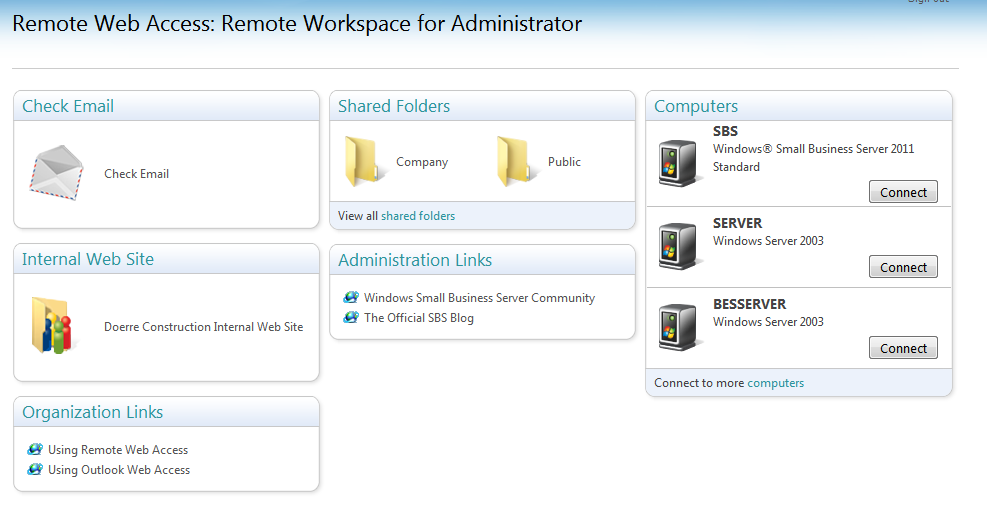This screenshot has width=987, height=515.
Task: Click 'Windows Server 2003' under BESSERVER
Action: (768, 322)
